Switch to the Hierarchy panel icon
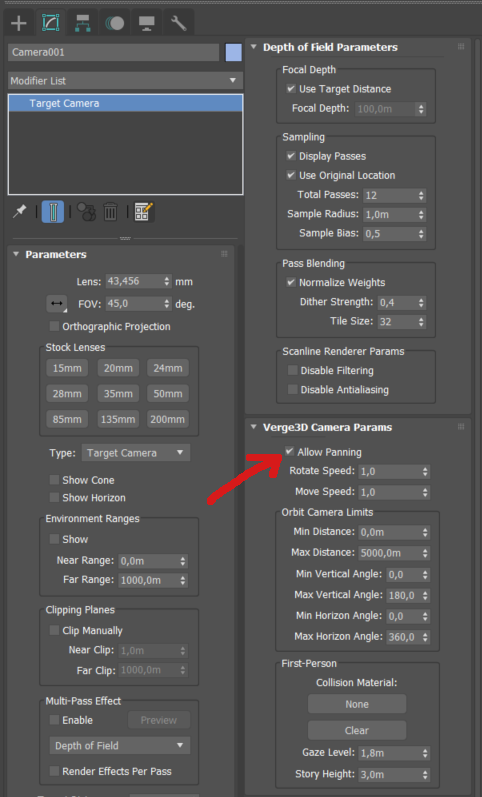Viewport: 482px width, 797px height. coord(82,23)
